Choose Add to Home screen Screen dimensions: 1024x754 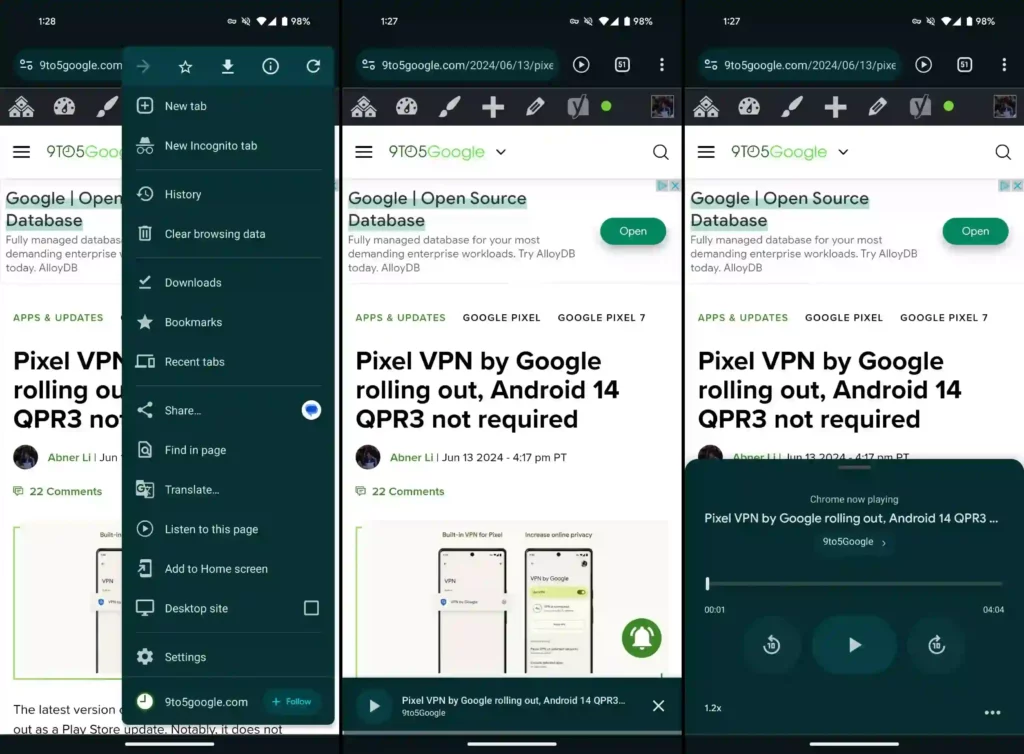click(x=228, y=569)
